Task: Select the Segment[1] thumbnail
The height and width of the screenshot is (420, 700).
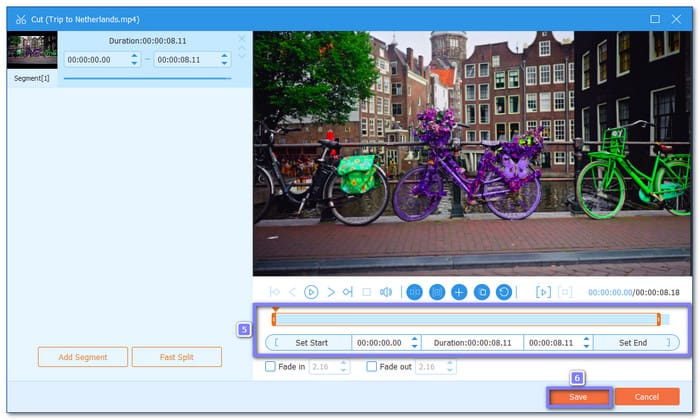Action: tap(30, 51)
